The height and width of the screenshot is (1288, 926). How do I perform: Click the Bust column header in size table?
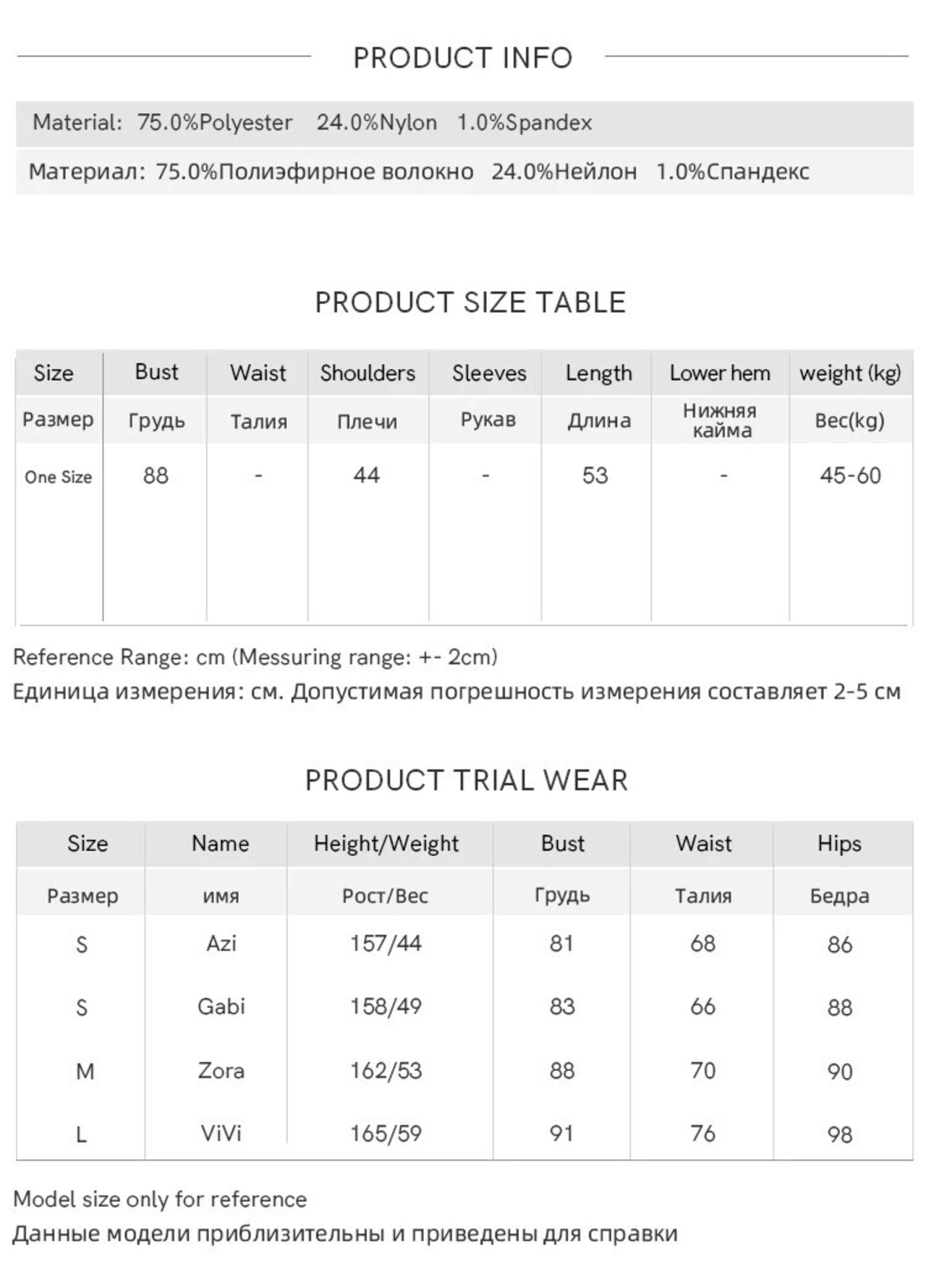point(156,372)
